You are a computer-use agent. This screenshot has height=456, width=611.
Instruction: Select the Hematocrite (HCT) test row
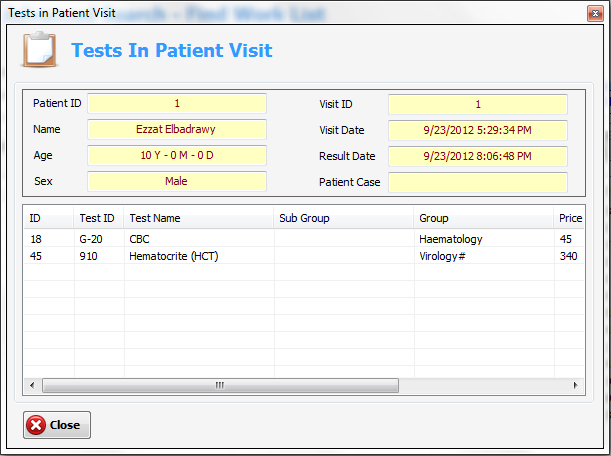[x=304, y=256]
